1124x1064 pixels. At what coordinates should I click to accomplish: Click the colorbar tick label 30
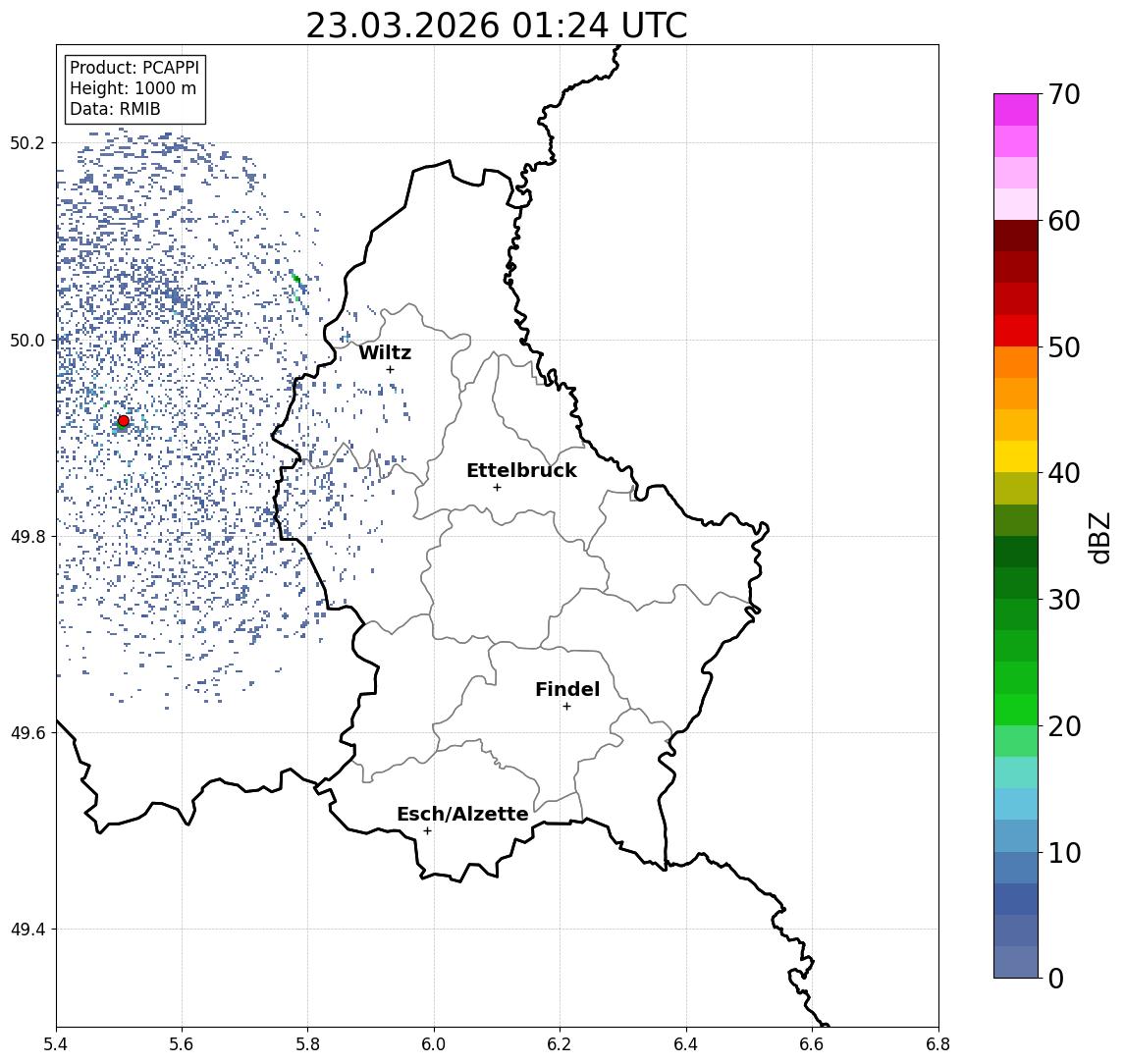(1064, 600)
